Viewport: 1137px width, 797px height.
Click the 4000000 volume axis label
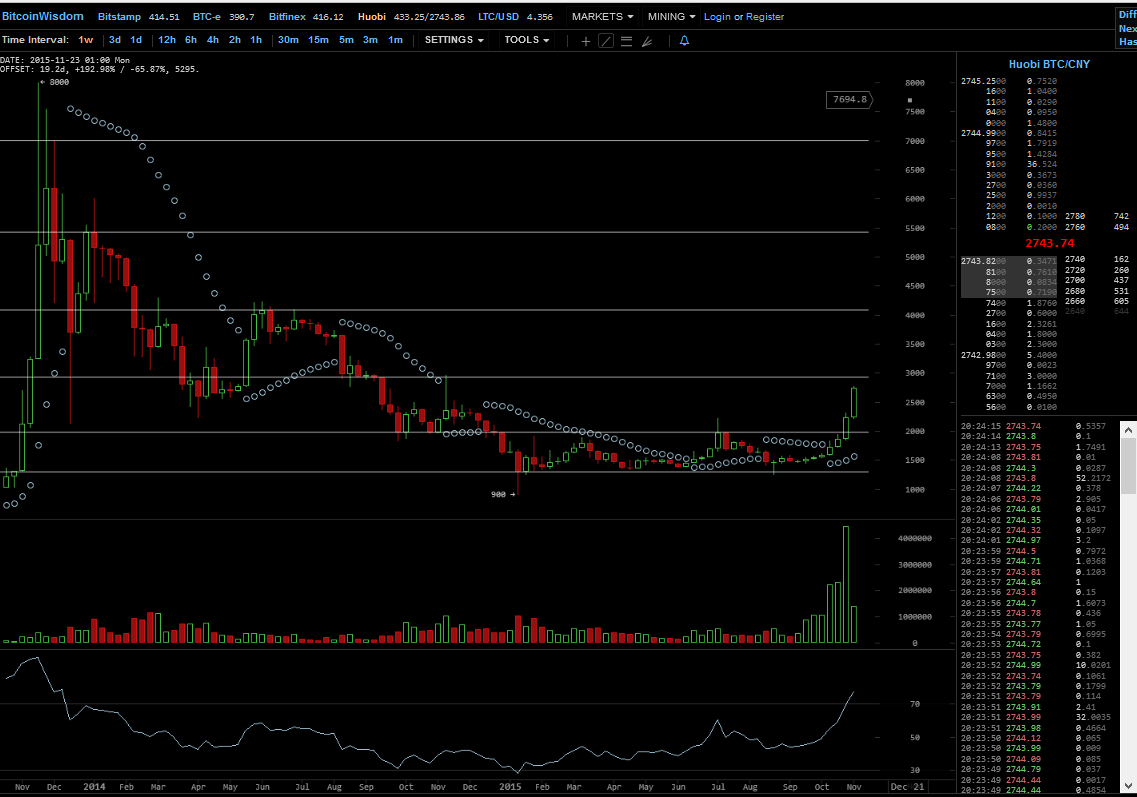pyautogui.click(x=914, y=538)
